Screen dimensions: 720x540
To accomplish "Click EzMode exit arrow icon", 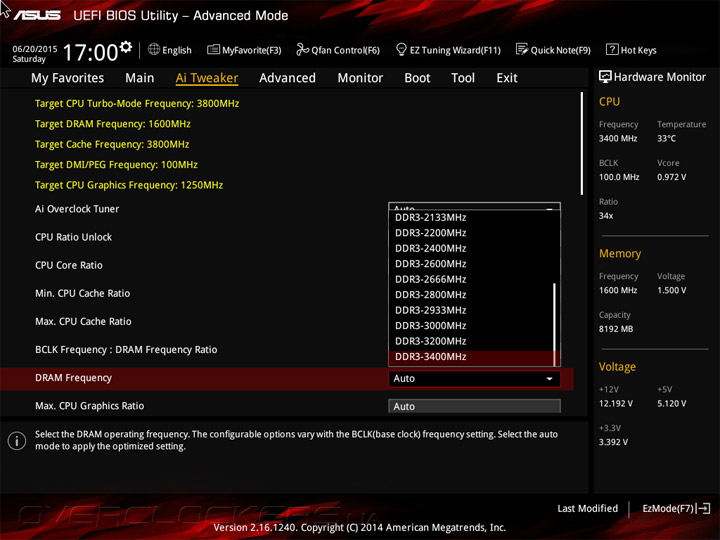I will pyautogui.click(x=703, y=508).
